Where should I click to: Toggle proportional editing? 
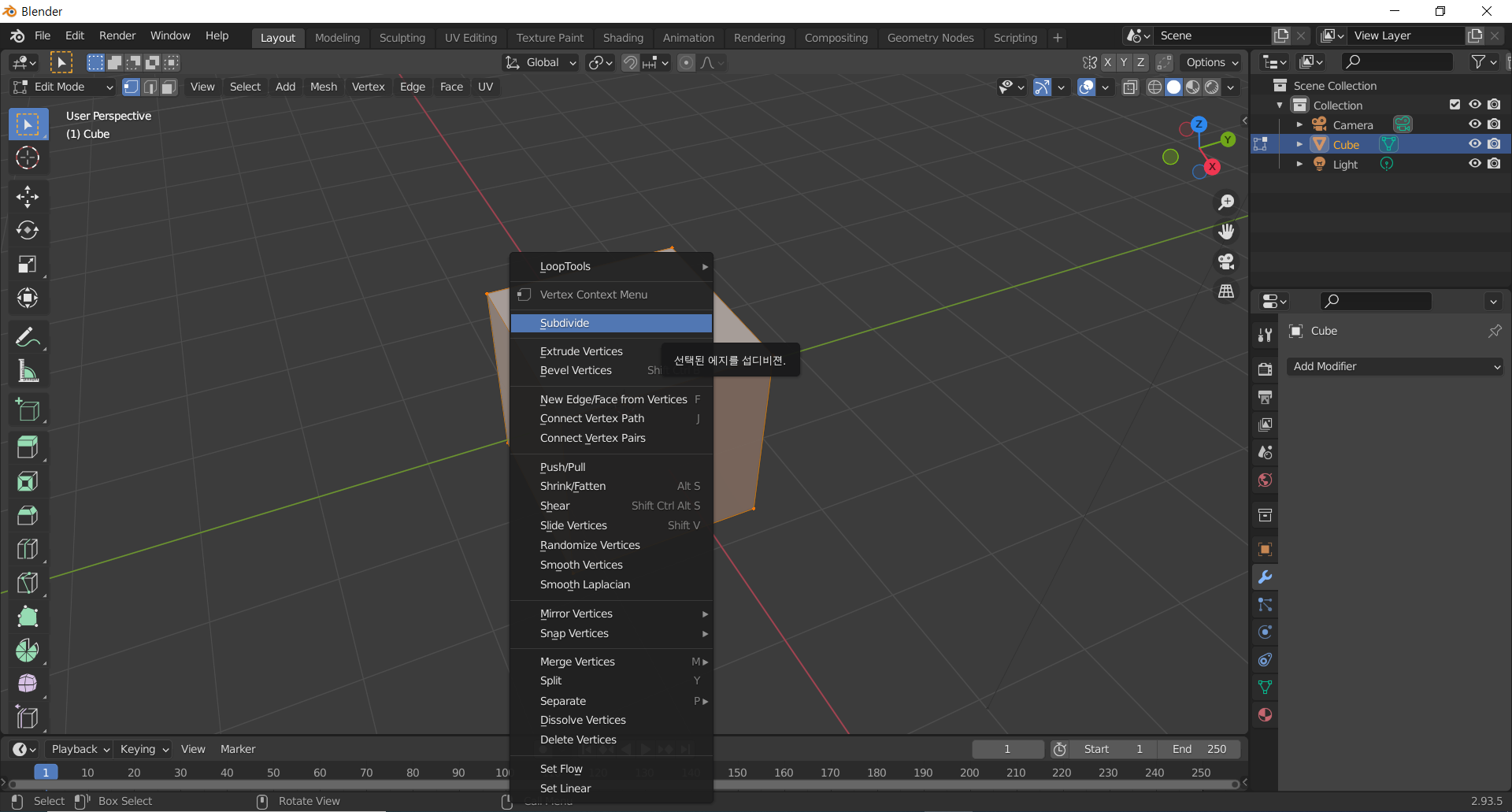pos(687,63)
